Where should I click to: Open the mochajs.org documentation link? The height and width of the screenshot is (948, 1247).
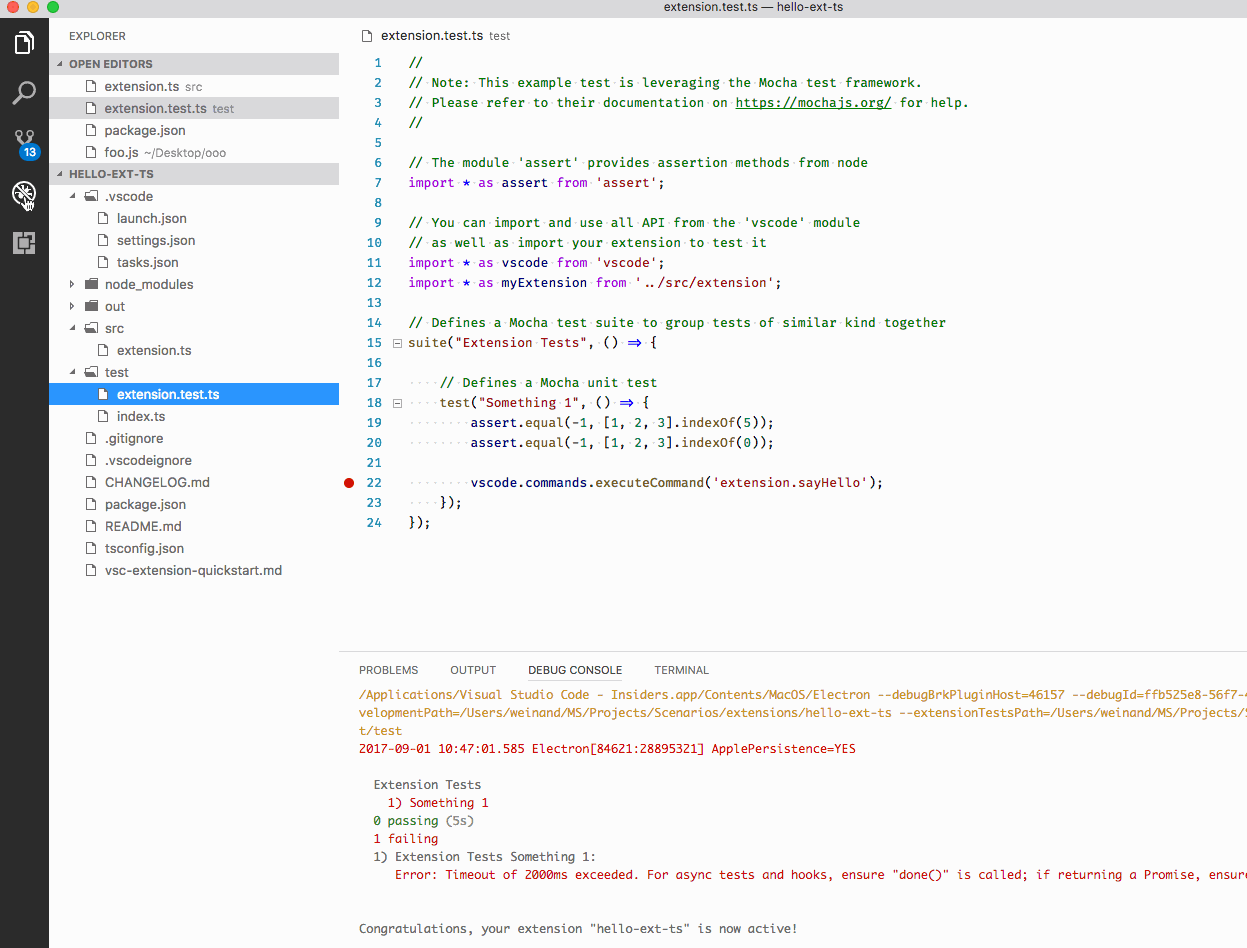point(813,102)
